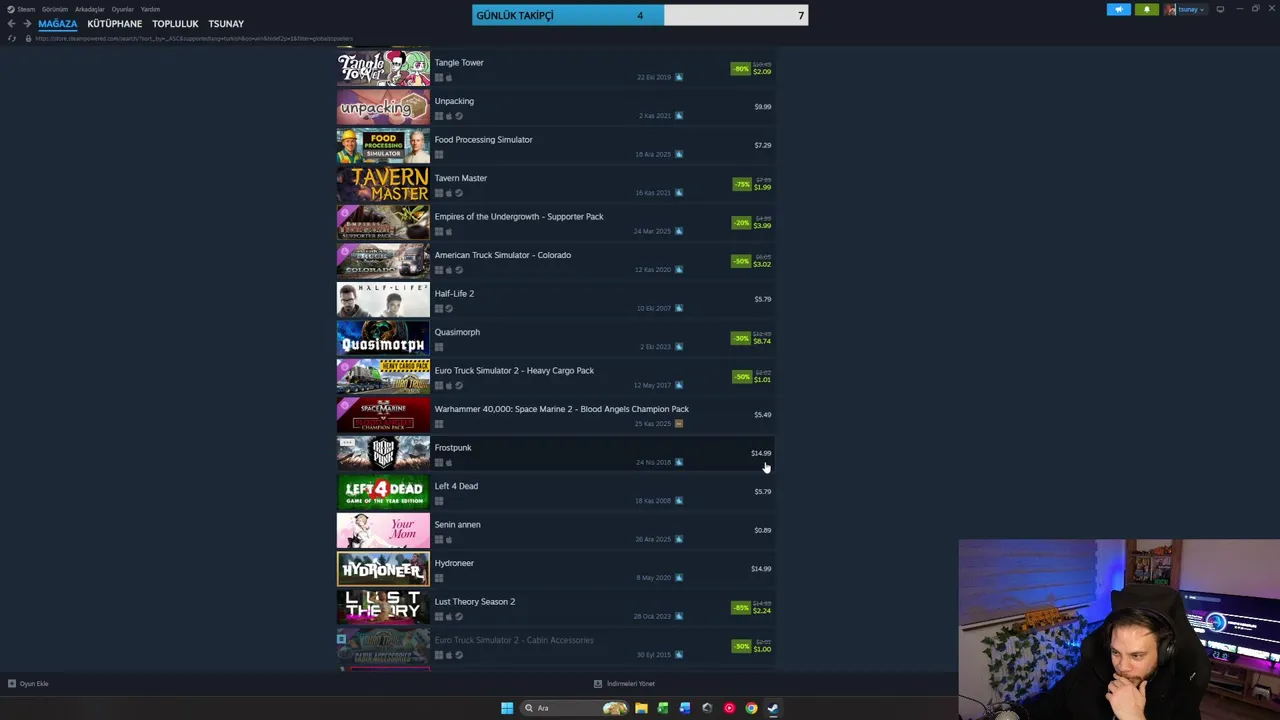Open the TSUNAY profile tab
The width and height of the screenshot is (1280, 720).
tap(226, 23)
